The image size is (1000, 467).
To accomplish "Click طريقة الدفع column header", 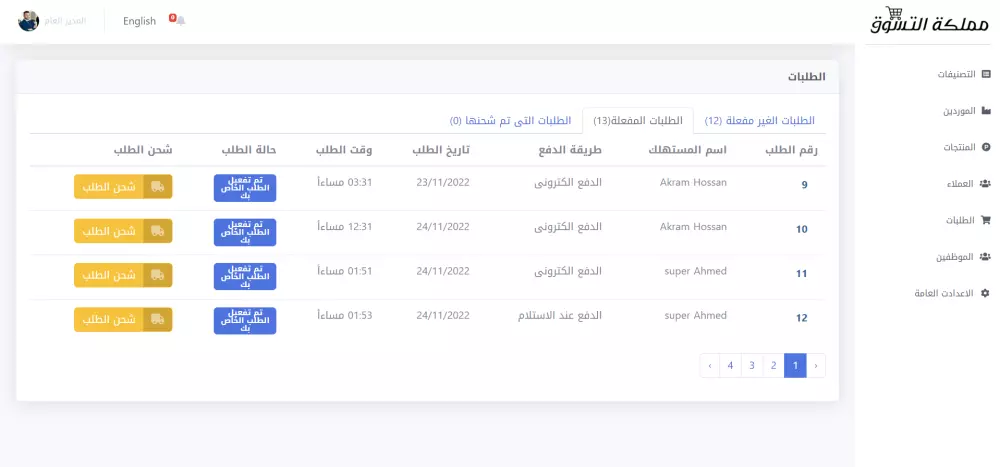I will (568, 151).
